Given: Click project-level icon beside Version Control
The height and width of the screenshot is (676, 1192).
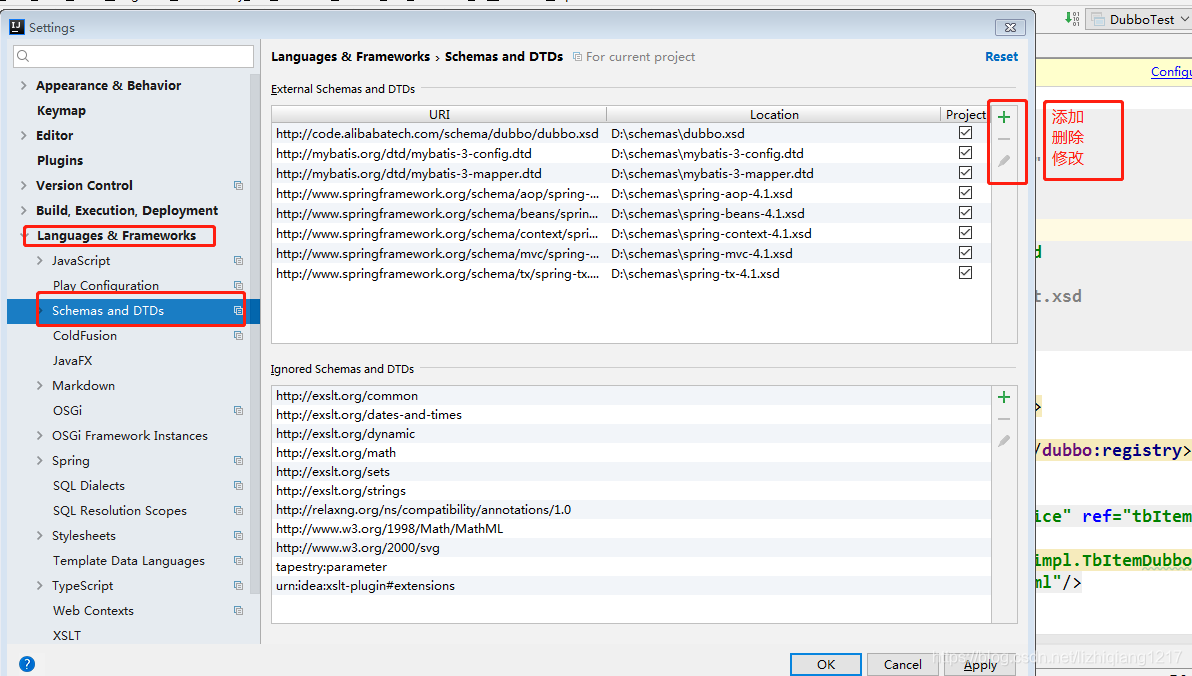Looking at the screenshot, I should pyautogui.click(x=238, y=186).
